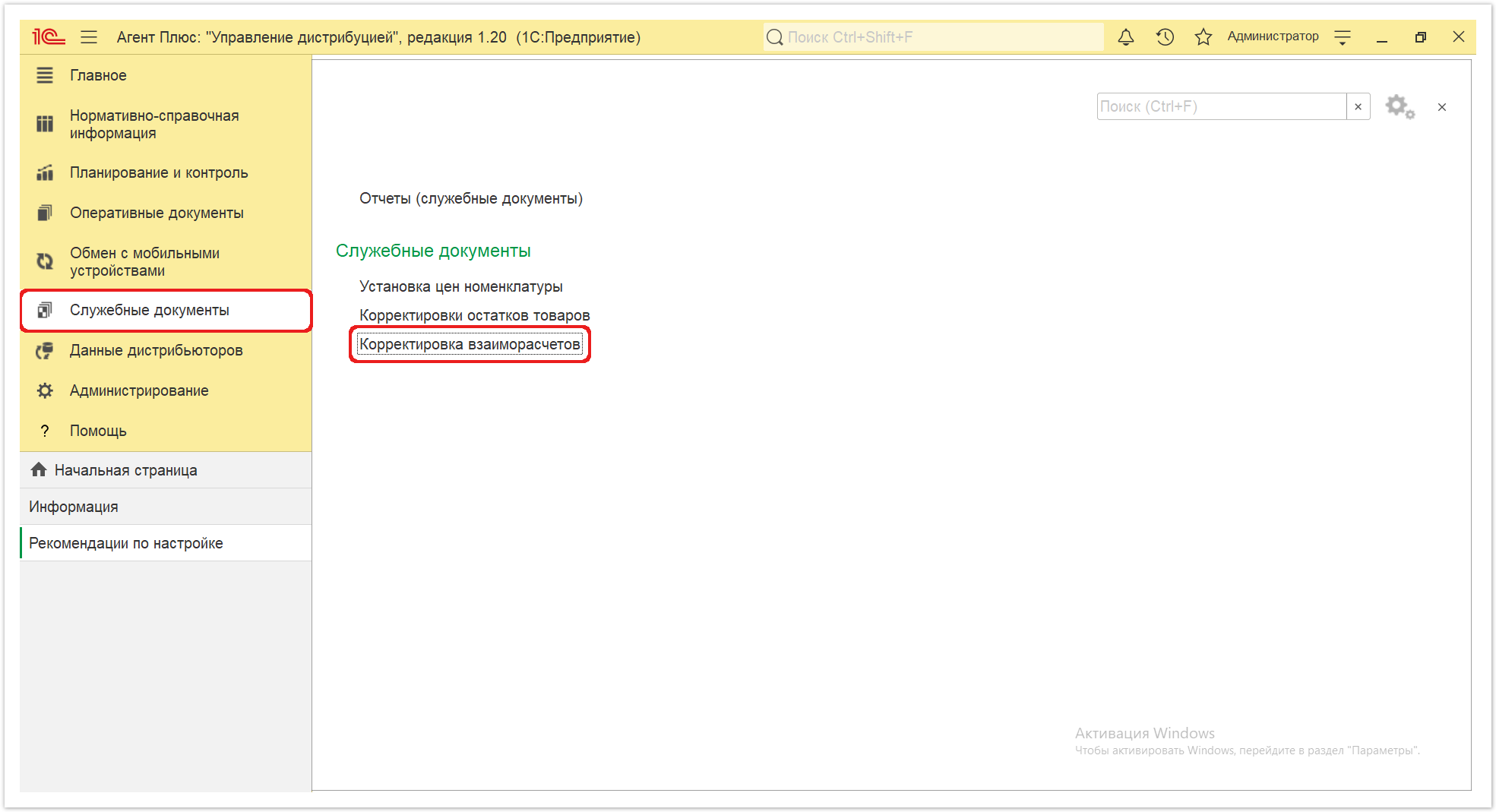Open Оперативные документы section
Screen dimensions: 1496x812
click(166, 213)
